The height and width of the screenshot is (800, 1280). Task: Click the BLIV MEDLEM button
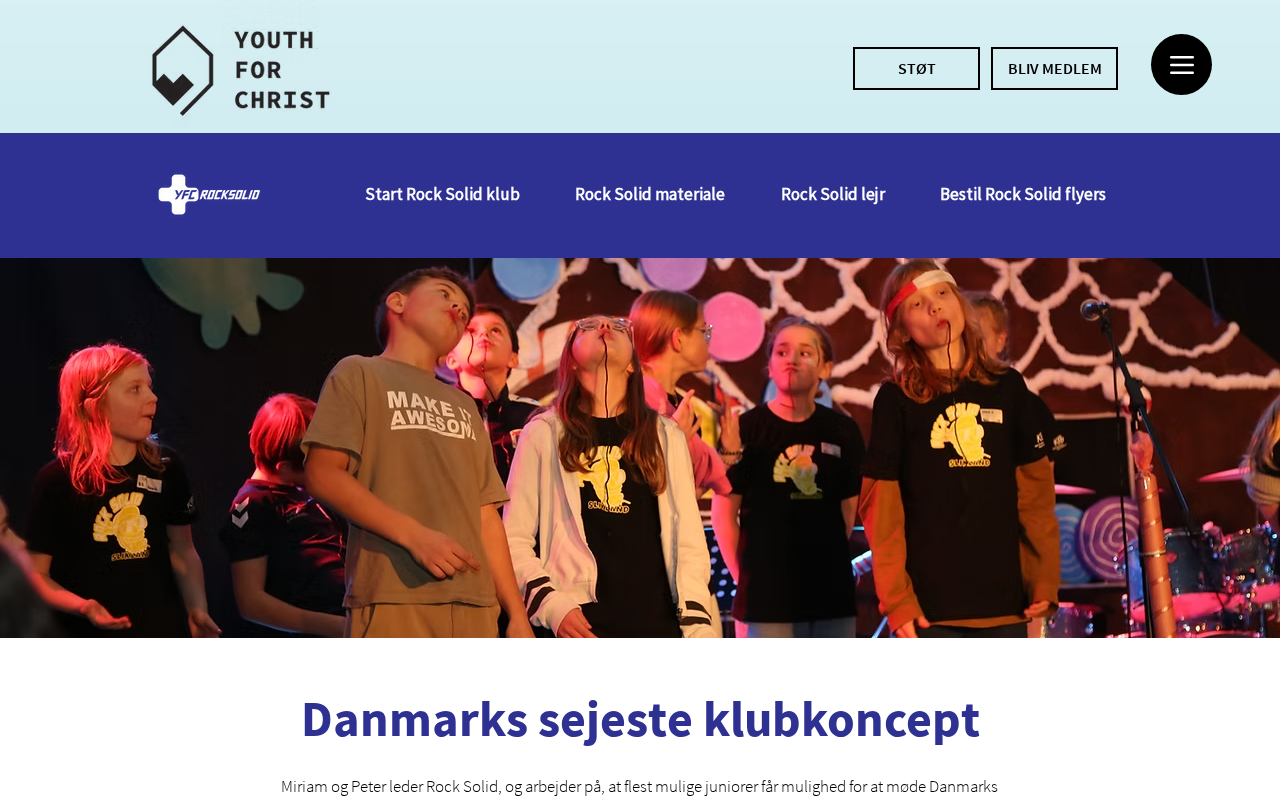tap(1054, 69)
